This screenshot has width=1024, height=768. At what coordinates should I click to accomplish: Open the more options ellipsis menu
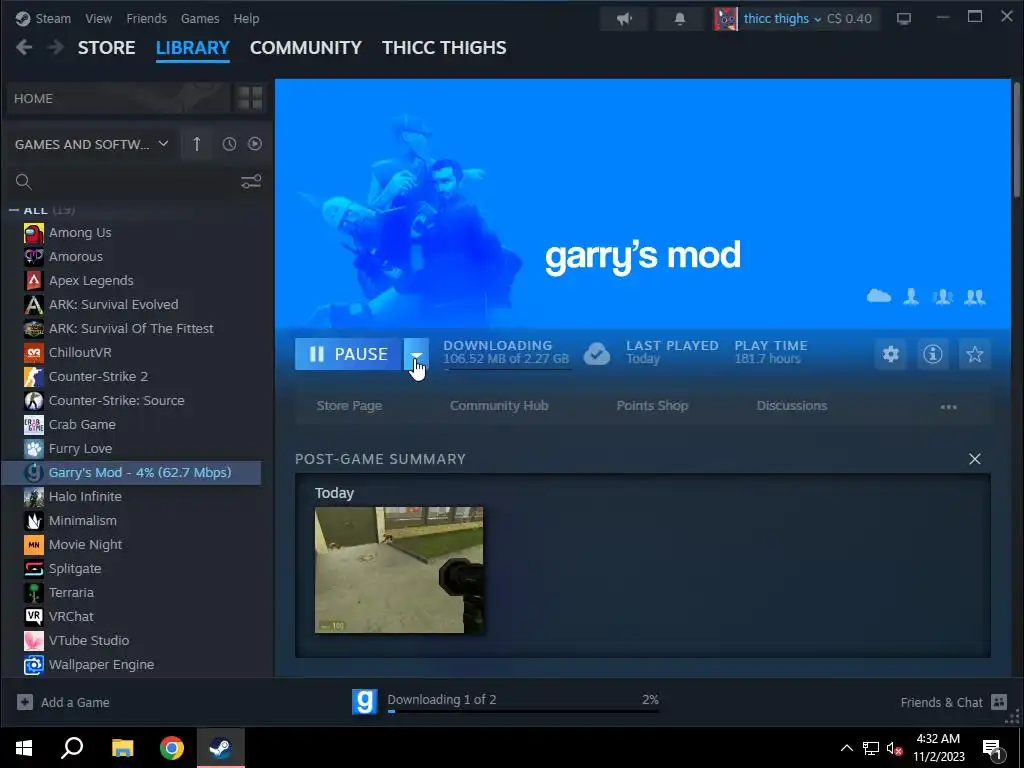(x=948, y=406)
